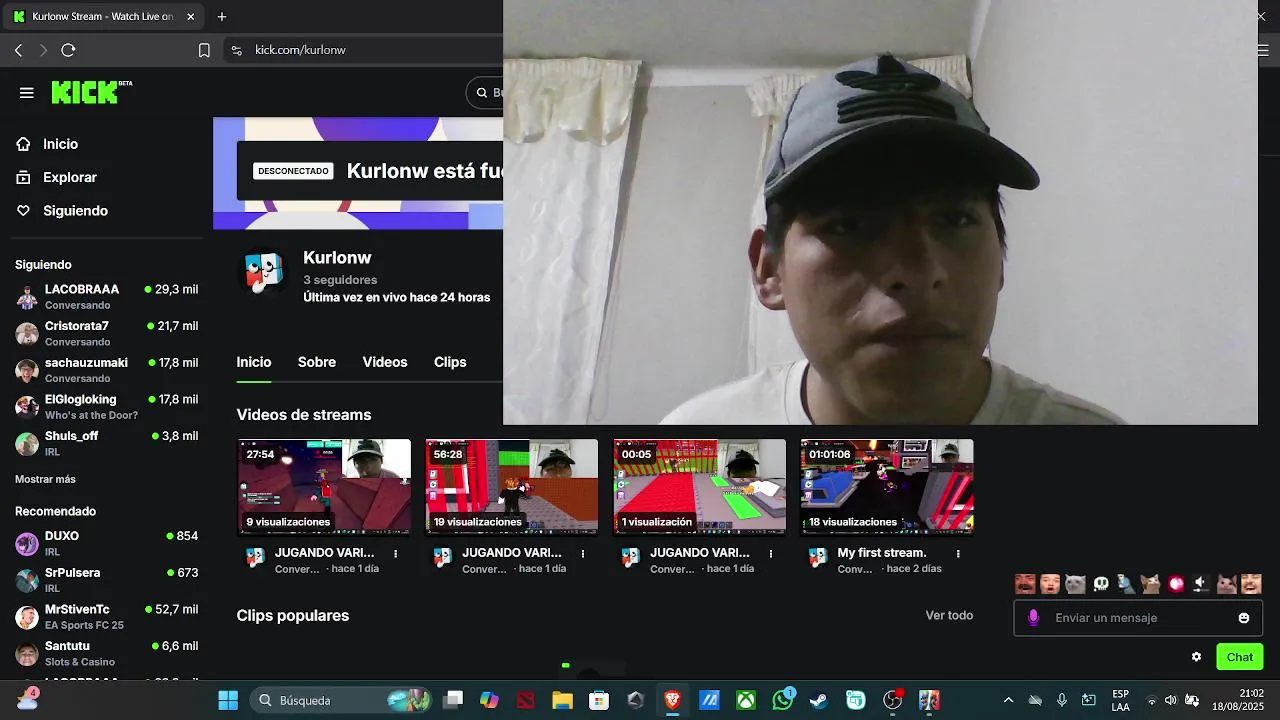Open the Windows Start menu
This screenshot has height=720, width=1280.
coord(228,700)
